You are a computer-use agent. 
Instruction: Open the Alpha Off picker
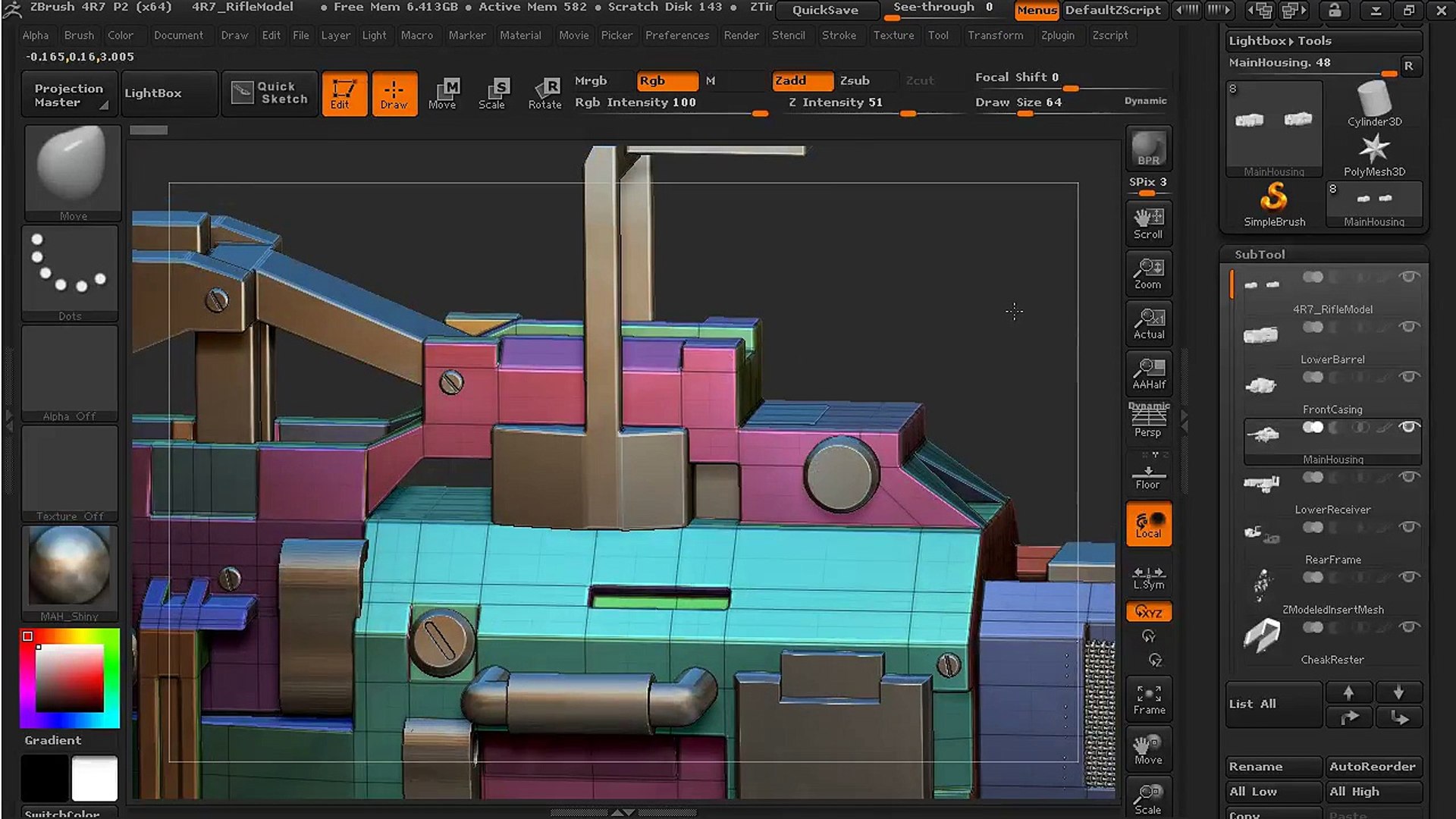[70, 374]
